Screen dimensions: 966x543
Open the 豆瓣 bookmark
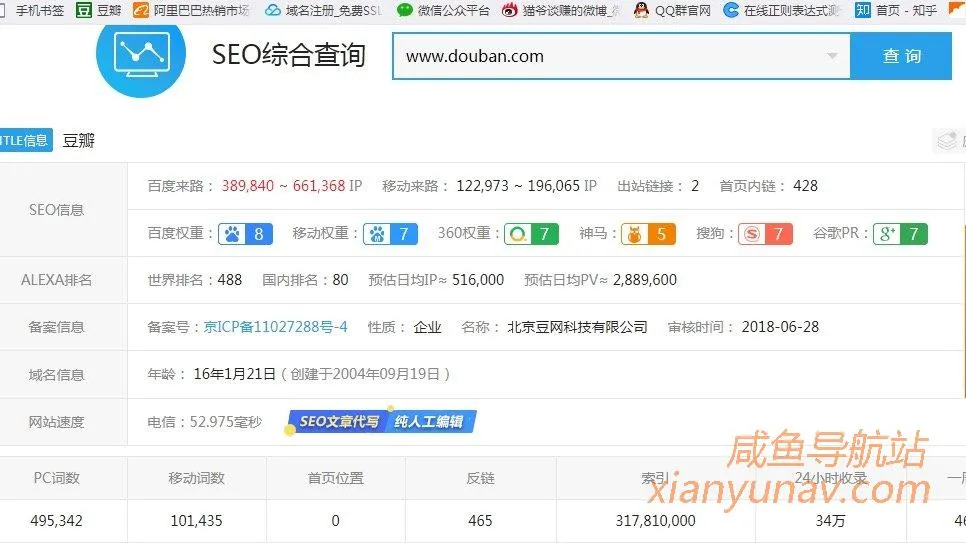pos(99,10)
